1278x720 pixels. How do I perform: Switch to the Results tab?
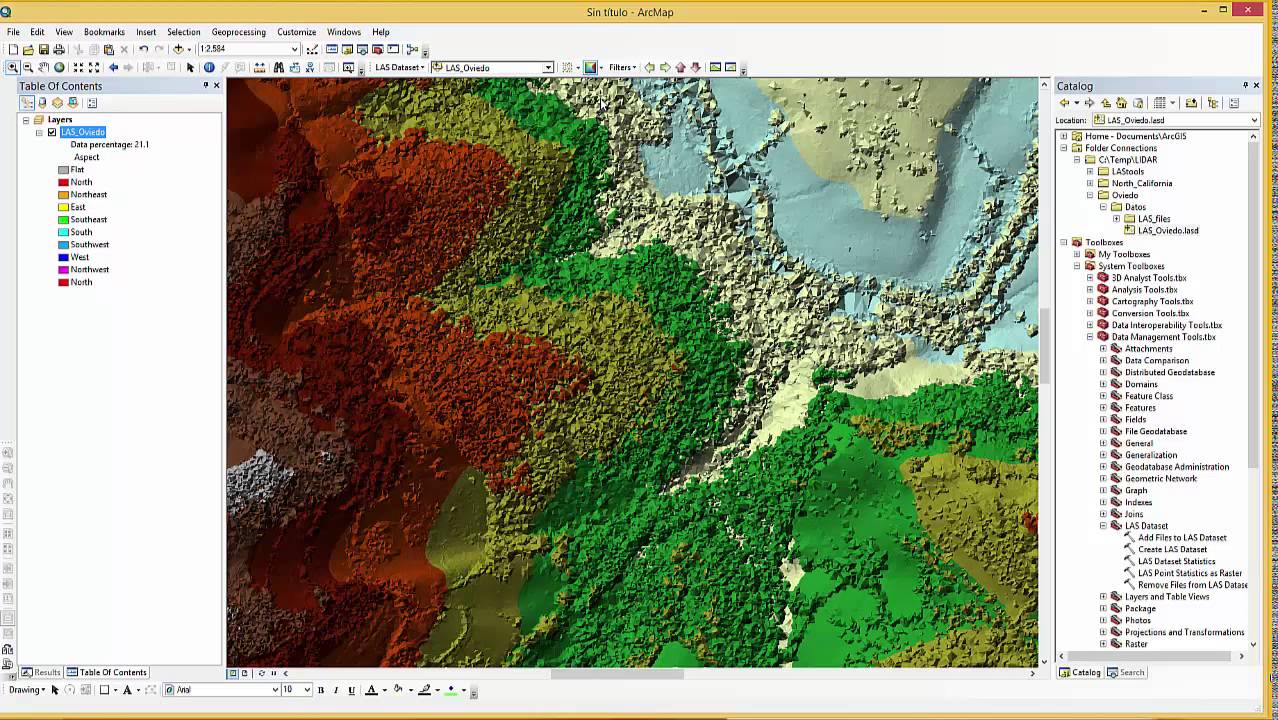pyautogui.click(x=41, y=672)
